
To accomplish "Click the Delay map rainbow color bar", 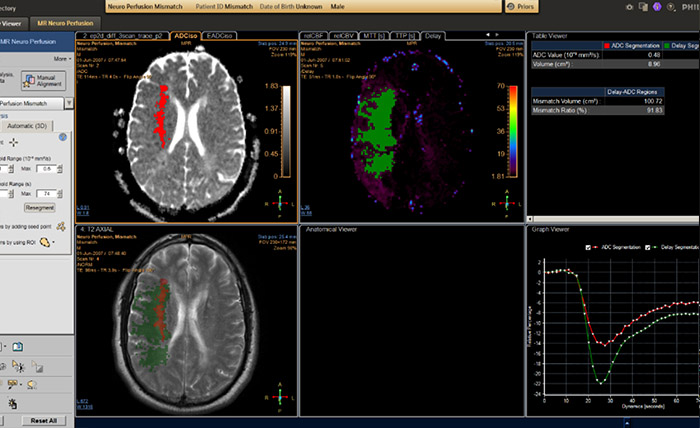I will pos(513,131).
